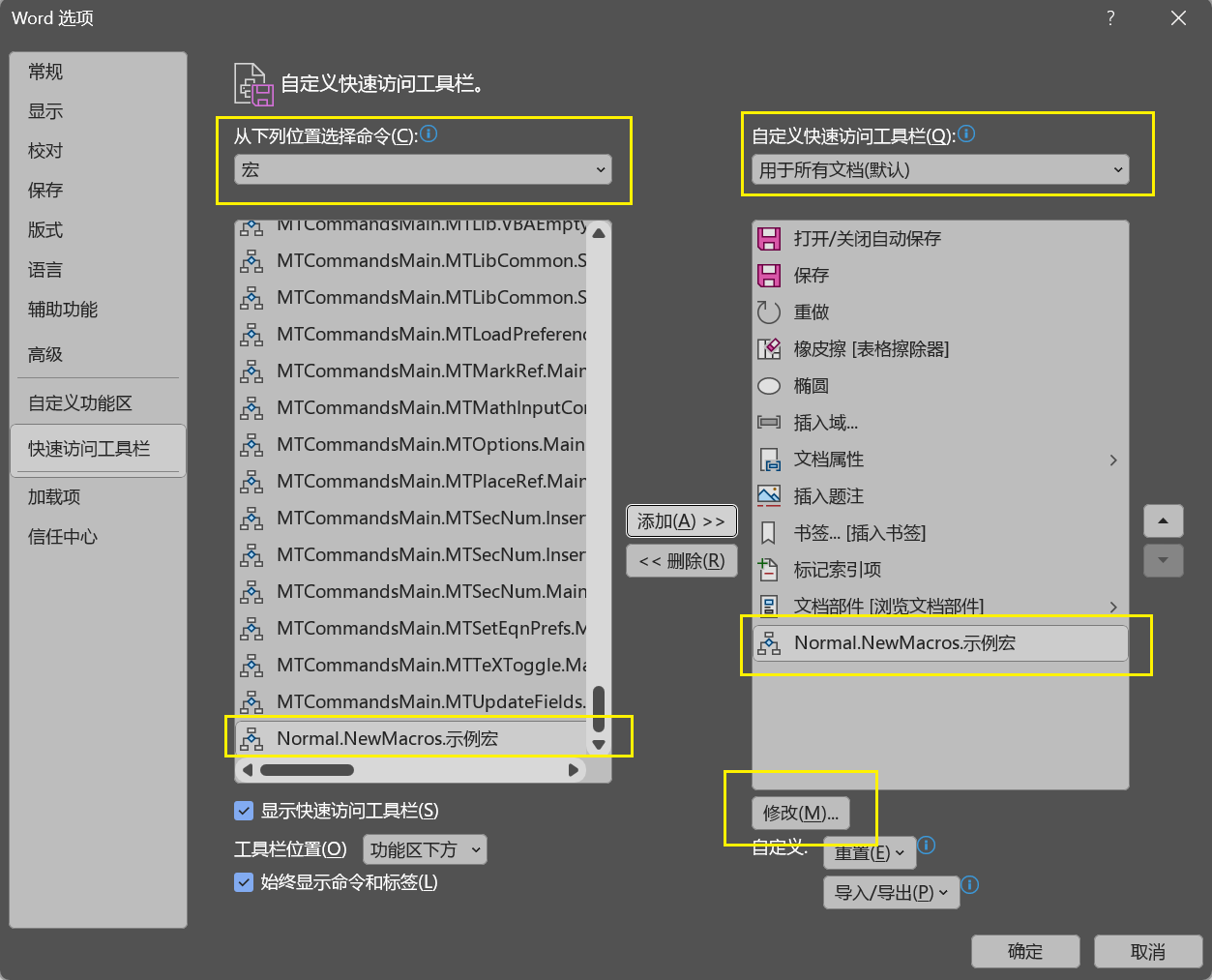Select the 插入域... field icon
Screen dimensions: 1212x980
click(769, 423)
